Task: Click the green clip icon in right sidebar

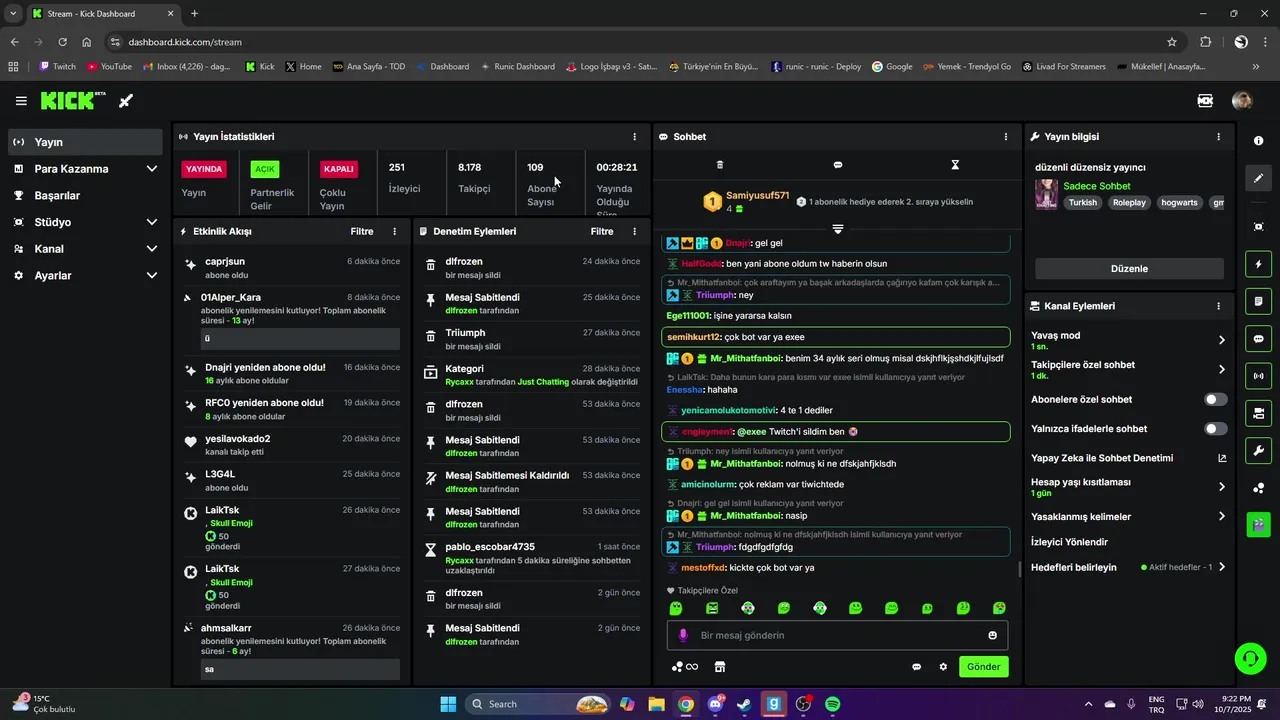Action: 1259,524
